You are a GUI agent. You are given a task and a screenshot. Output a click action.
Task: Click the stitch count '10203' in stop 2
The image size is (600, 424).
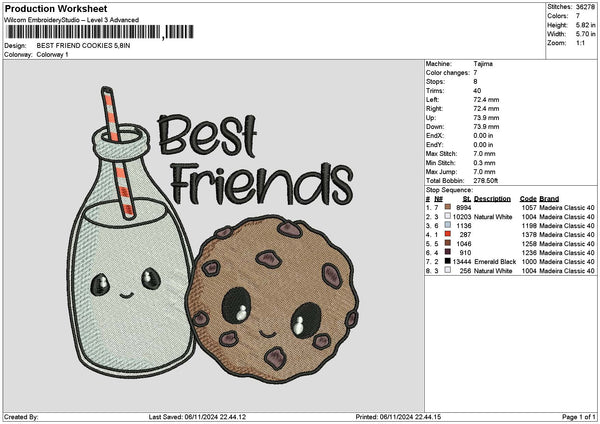point(462,217)
